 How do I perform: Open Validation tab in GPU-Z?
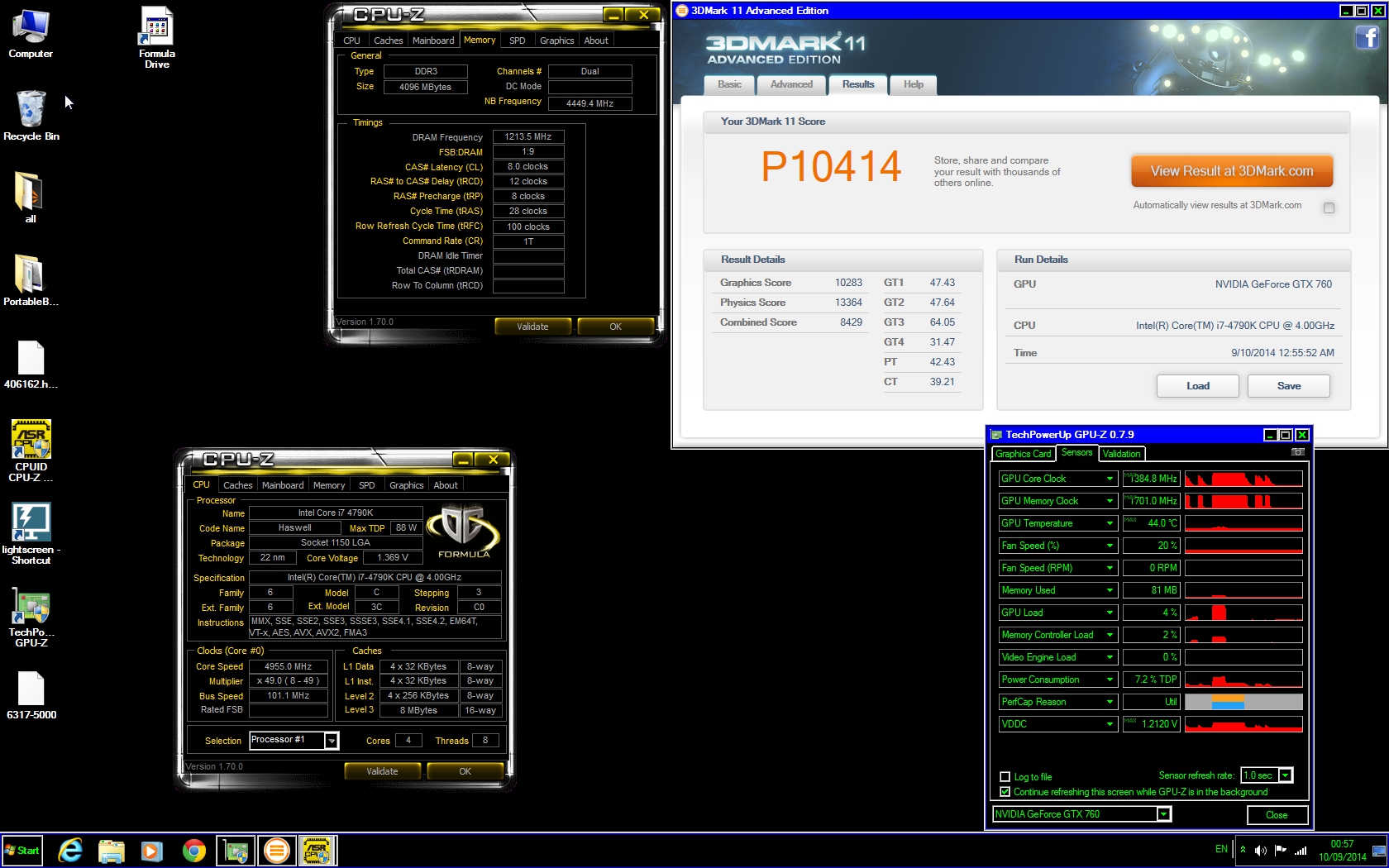tap(1121, 454)
